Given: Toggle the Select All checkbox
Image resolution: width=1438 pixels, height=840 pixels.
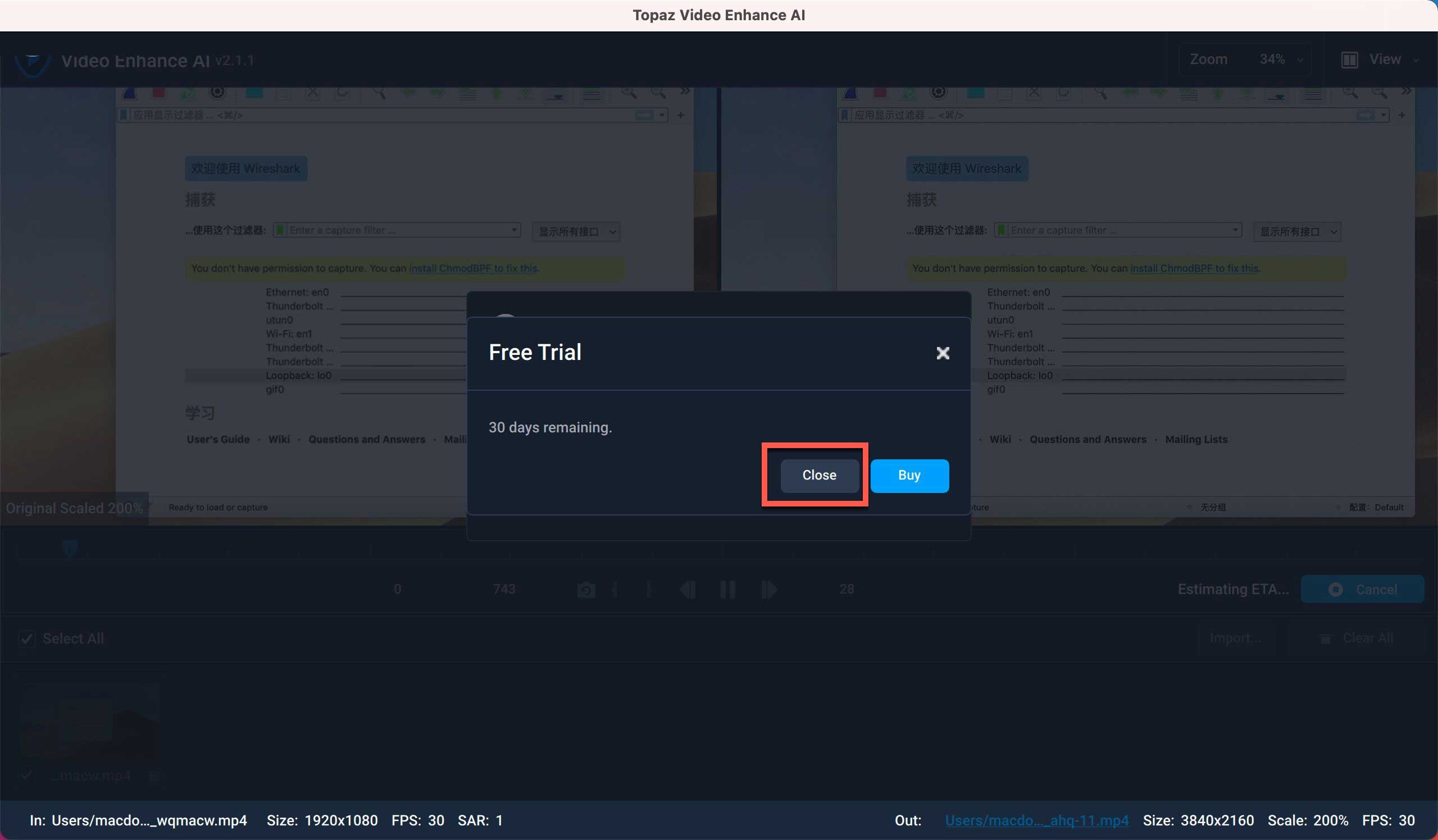Looking at the screenshot, I should (x=26, y=638).
